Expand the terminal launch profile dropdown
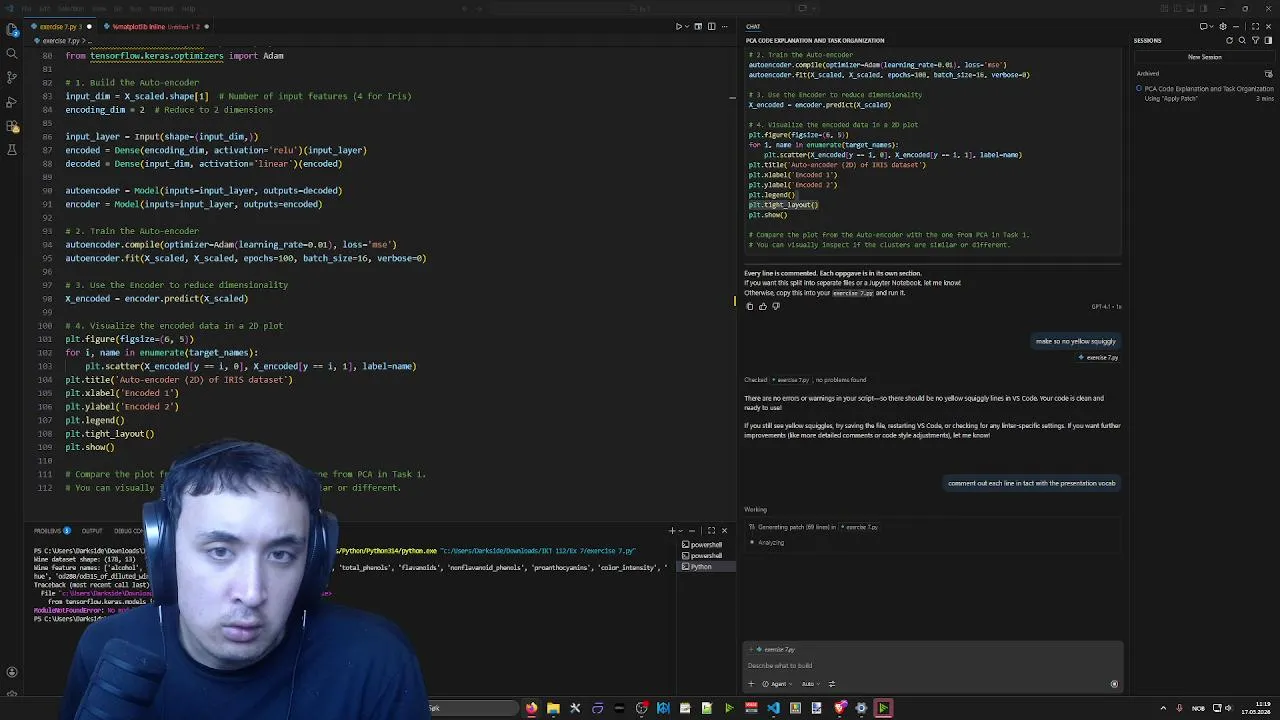This screenshot has width=1280, height=720. [681, 531]
